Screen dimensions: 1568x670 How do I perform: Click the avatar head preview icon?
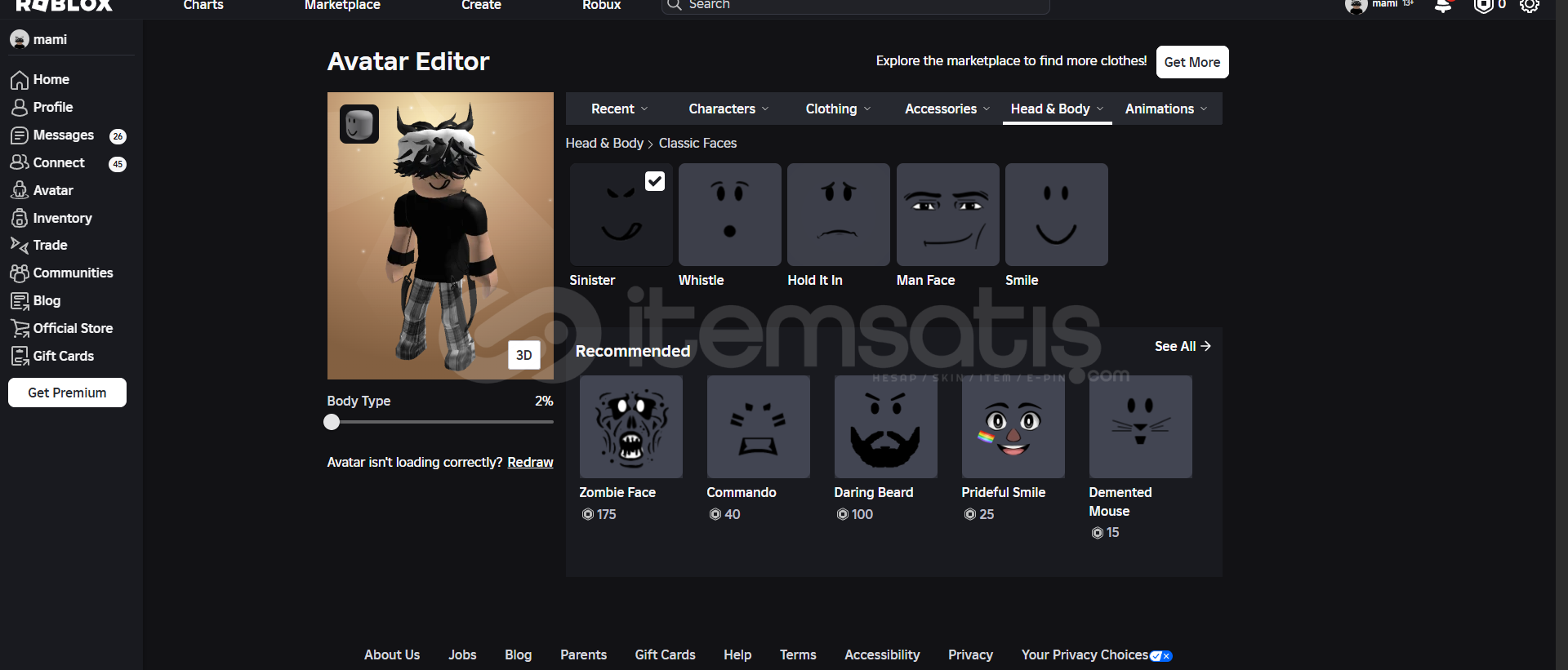click(x=359, y=124)
